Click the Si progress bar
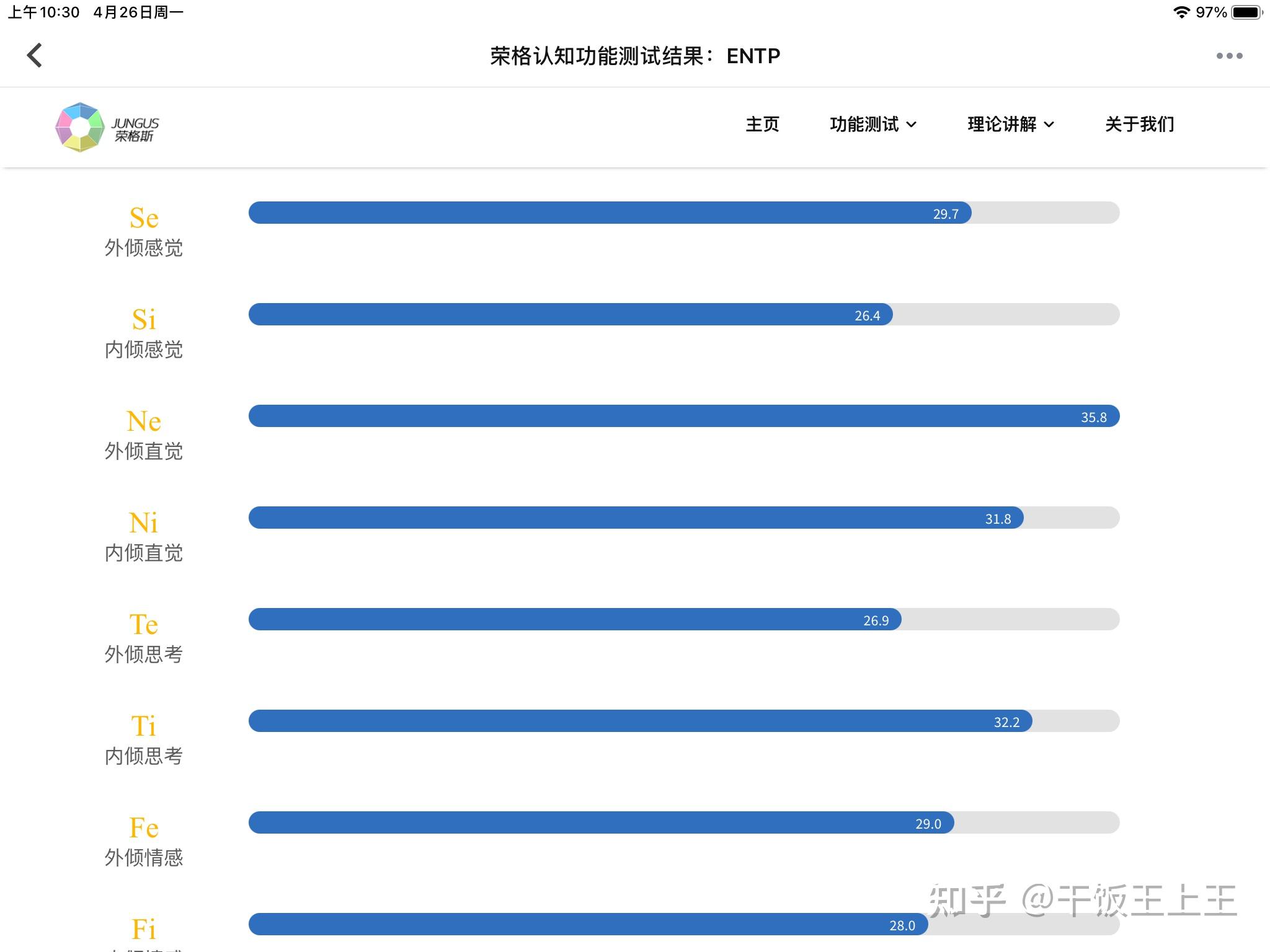The image size is (1270, 952). pyautogui.click(x=684, y=314)
